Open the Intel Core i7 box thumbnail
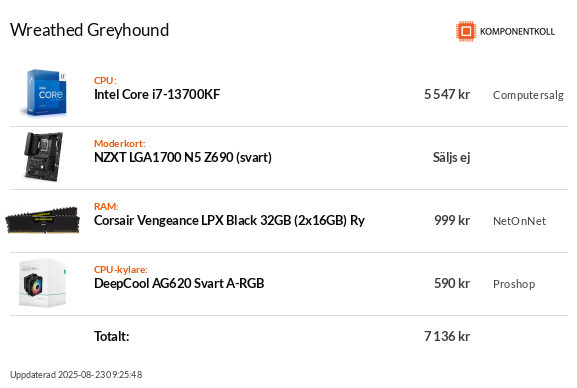Viewport: 577px width, 388px height. (x=43, y=93)
